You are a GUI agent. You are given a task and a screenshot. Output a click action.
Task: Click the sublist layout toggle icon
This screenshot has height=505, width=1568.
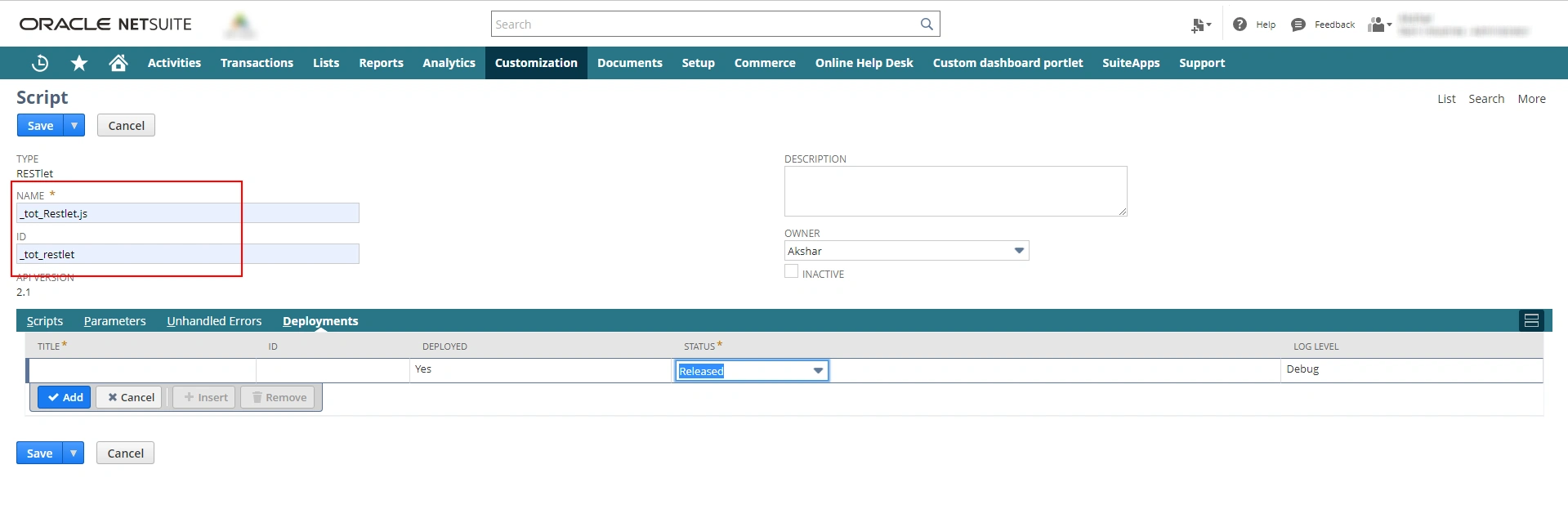pyautogui.click(x=1531, y=321)
